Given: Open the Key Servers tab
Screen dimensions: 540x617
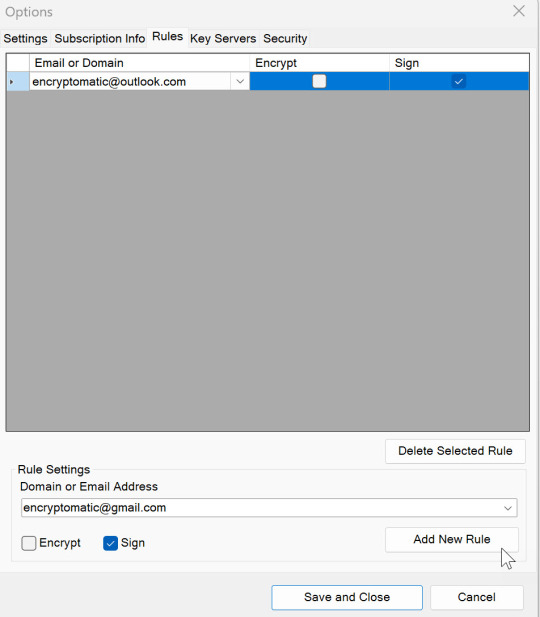Looking at the screenshot, I should point(223,39).
